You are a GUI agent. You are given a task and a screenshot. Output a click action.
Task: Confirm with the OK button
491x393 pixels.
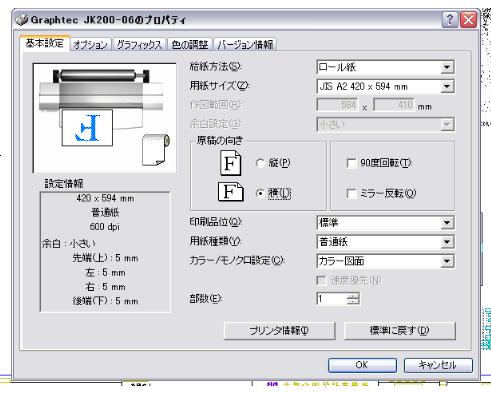click(362, 365)
